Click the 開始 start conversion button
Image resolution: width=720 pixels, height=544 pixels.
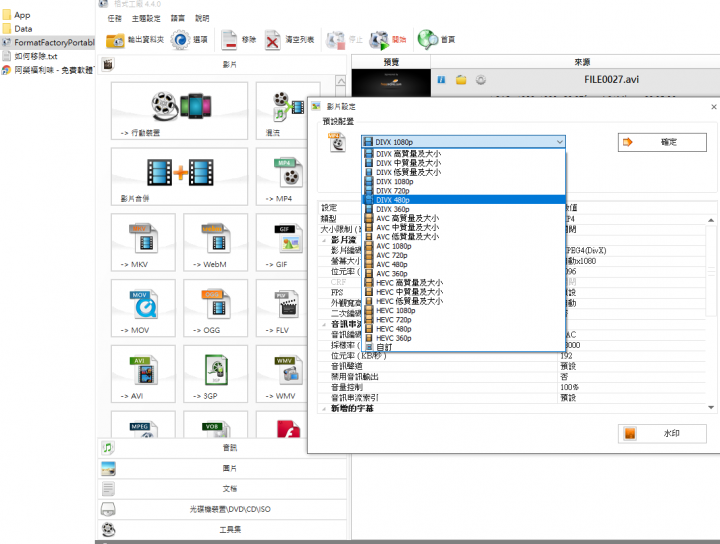[388, 40]
